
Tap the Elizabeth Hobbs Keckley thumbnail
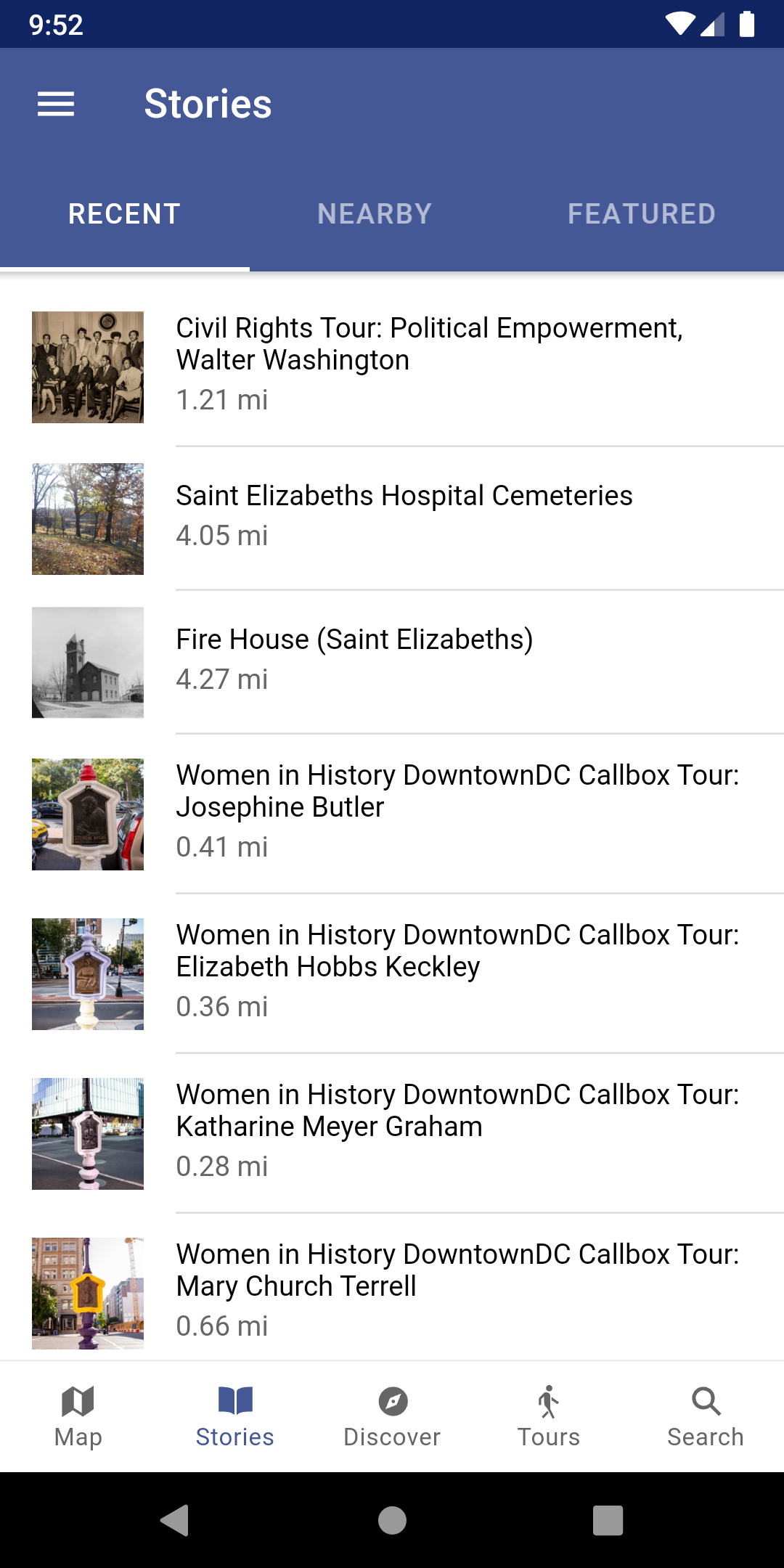click(88, 974)
